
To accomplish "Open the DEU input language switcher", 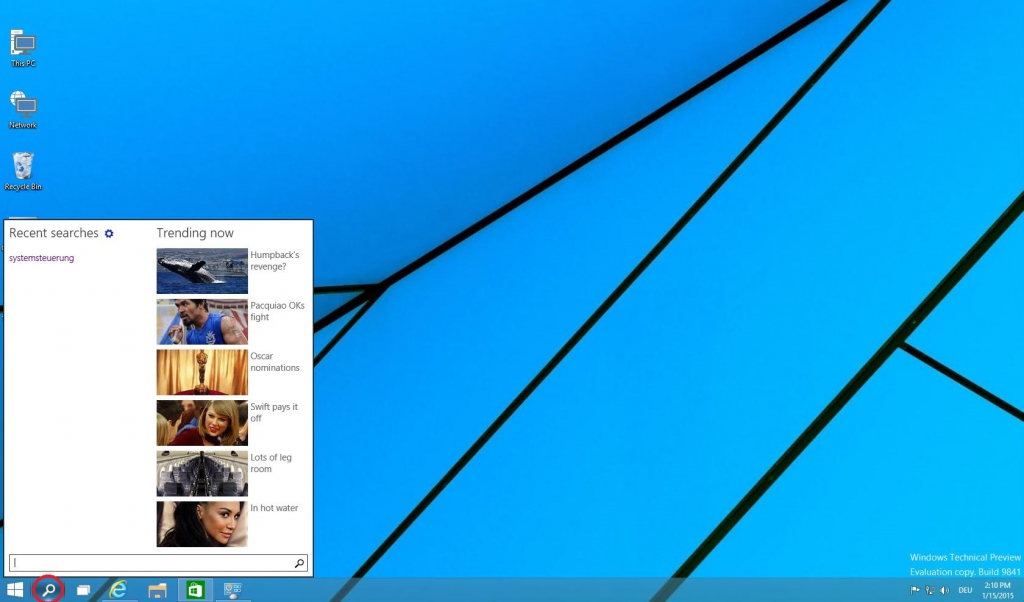I will (x=965, y=590).
